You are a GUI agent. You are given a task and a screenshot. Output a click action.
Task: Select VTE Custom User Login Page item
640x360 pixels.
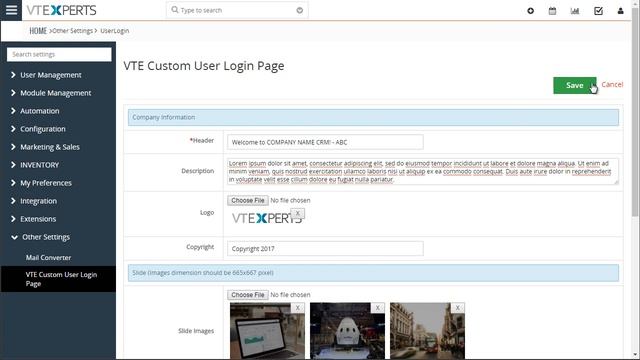click(x=58, y=279)
